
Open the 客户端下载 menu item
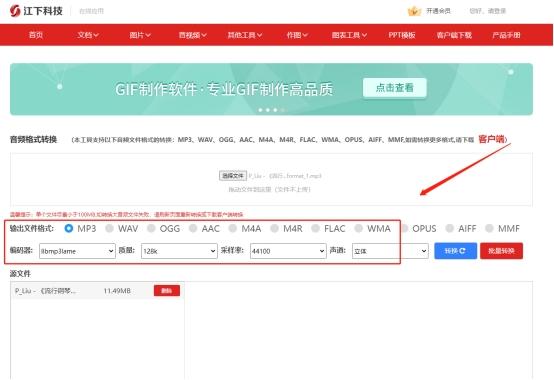(454, 35)
